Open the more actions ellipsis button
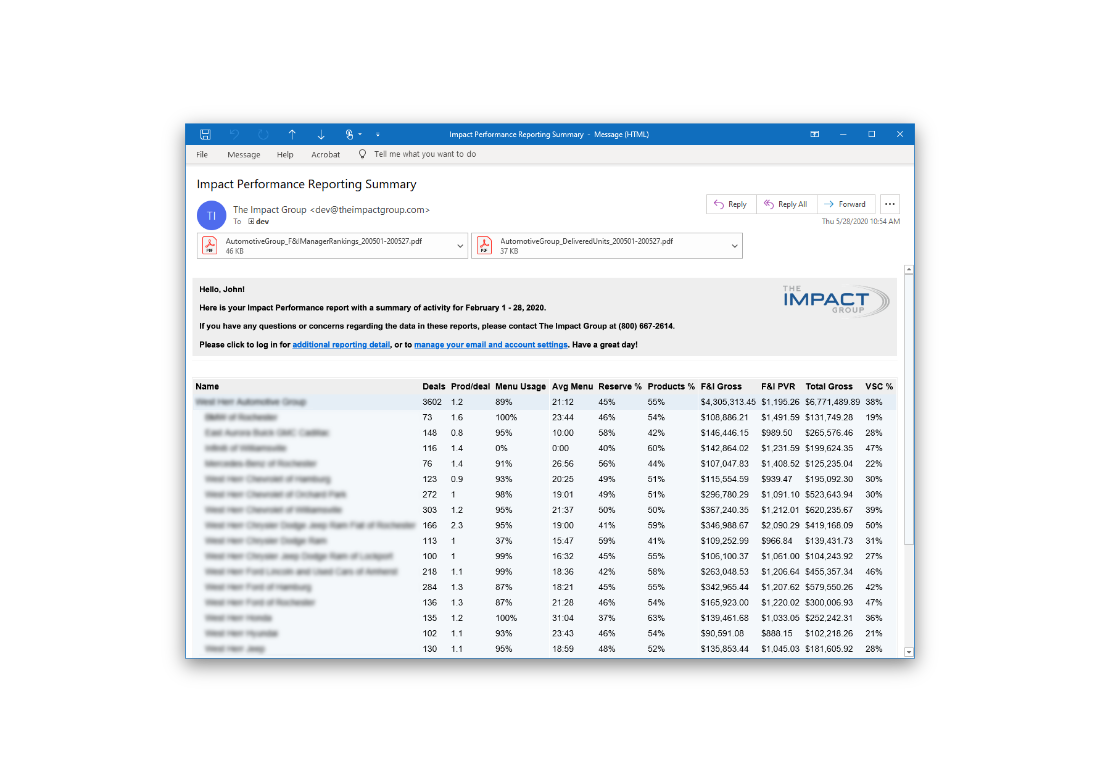Image resolution: width=1100 pixels, height=782 pixels. tap(890, 204)
